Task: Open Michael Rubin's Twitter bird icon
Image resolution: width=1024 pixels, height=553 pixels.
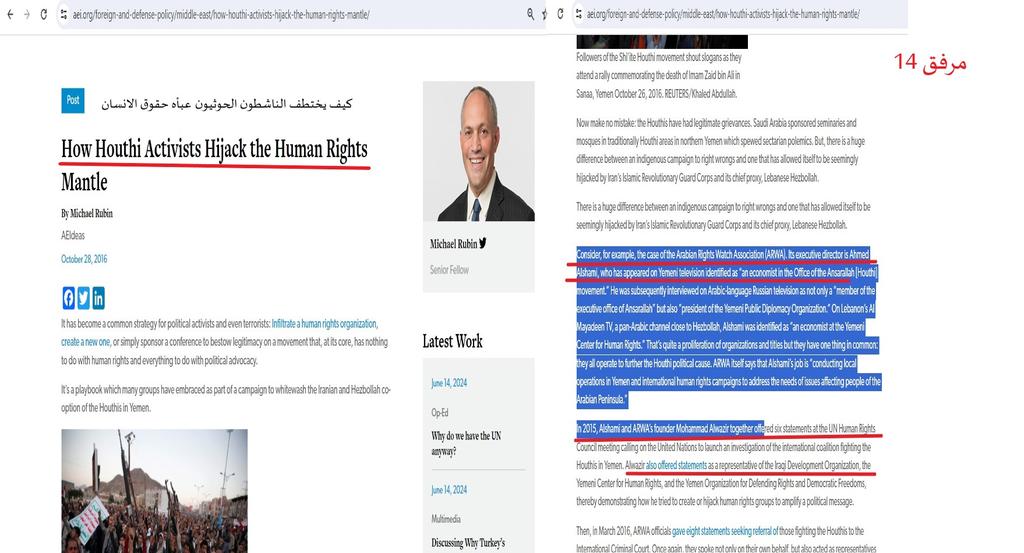Action: 483,243
